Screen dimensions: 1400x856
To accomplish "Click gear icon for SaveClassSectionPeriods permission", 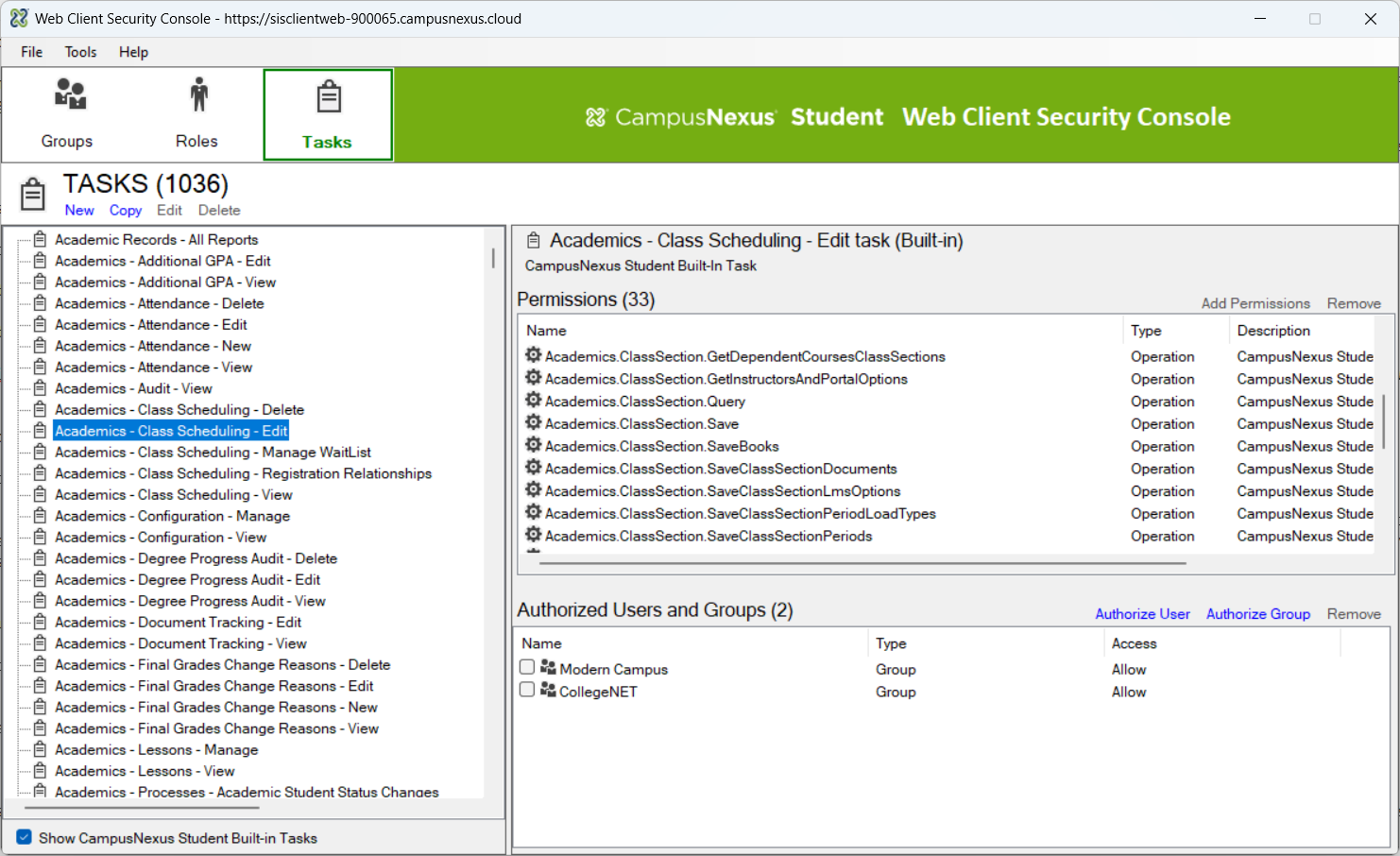I will (x=534, y=535).
